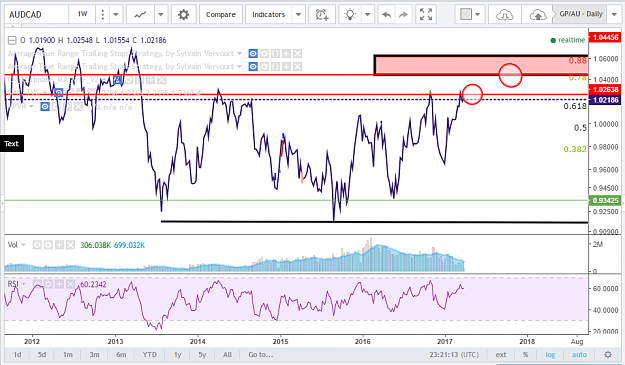Expand first ATR Trailing Stops name dropdown
The height and width of the screenshot is (365, 625).
pos(240,53)
